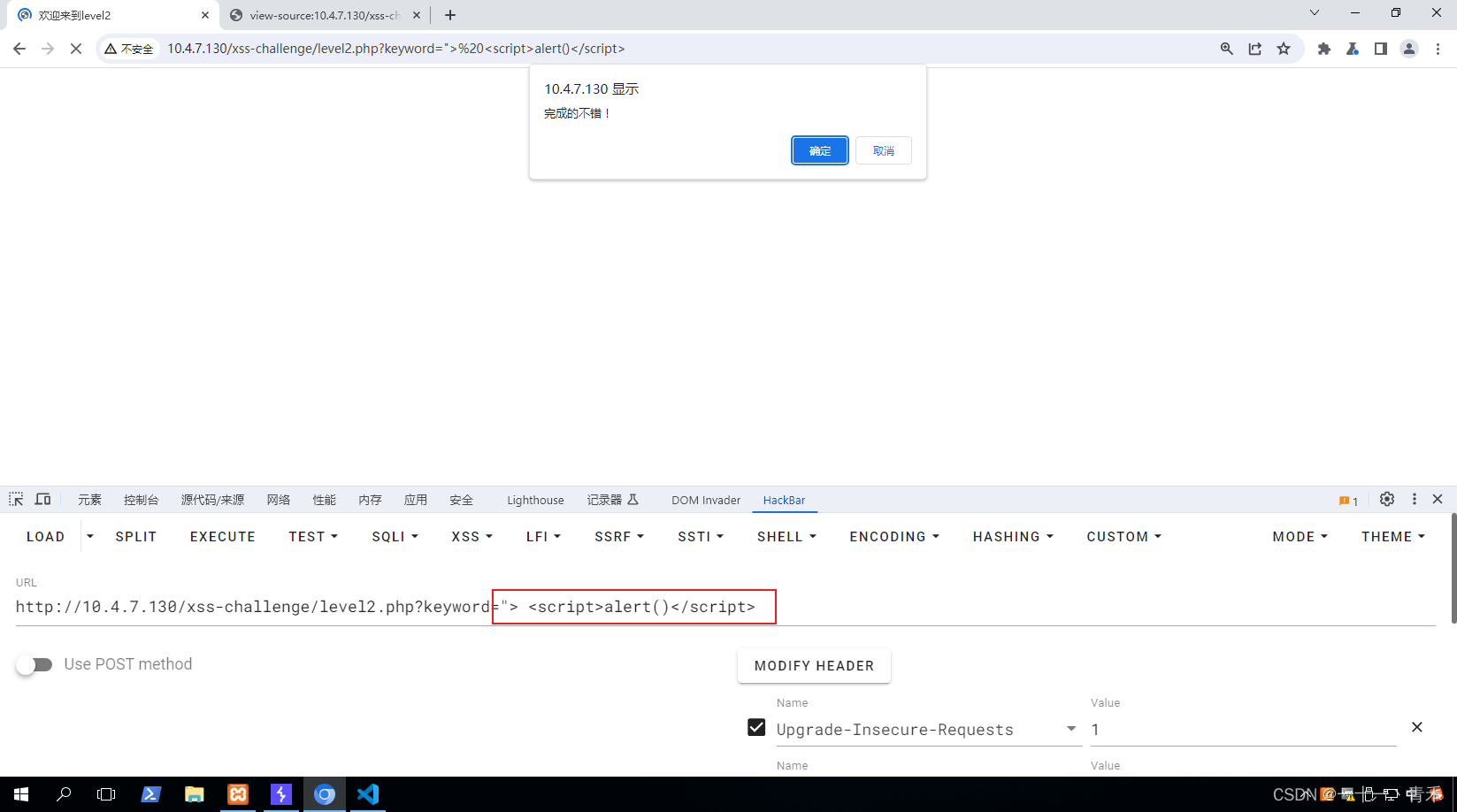Click HackBar LOAD button
1457x812 pixels.
tap(46, 537)
